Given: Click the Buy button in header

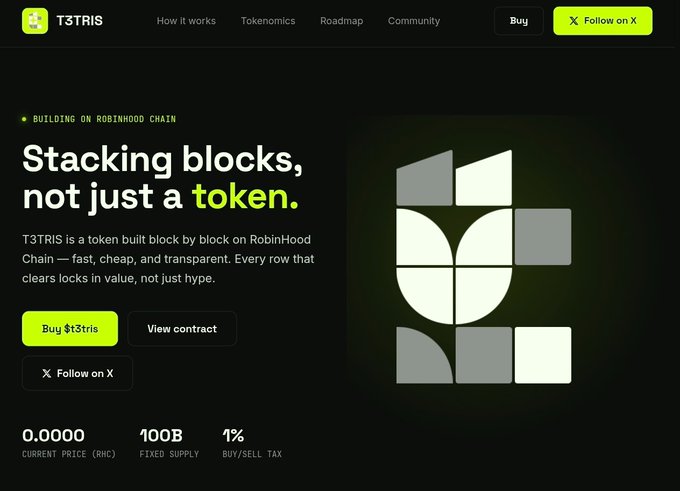Looking at the screenshot, I should [x=519, y=21].
